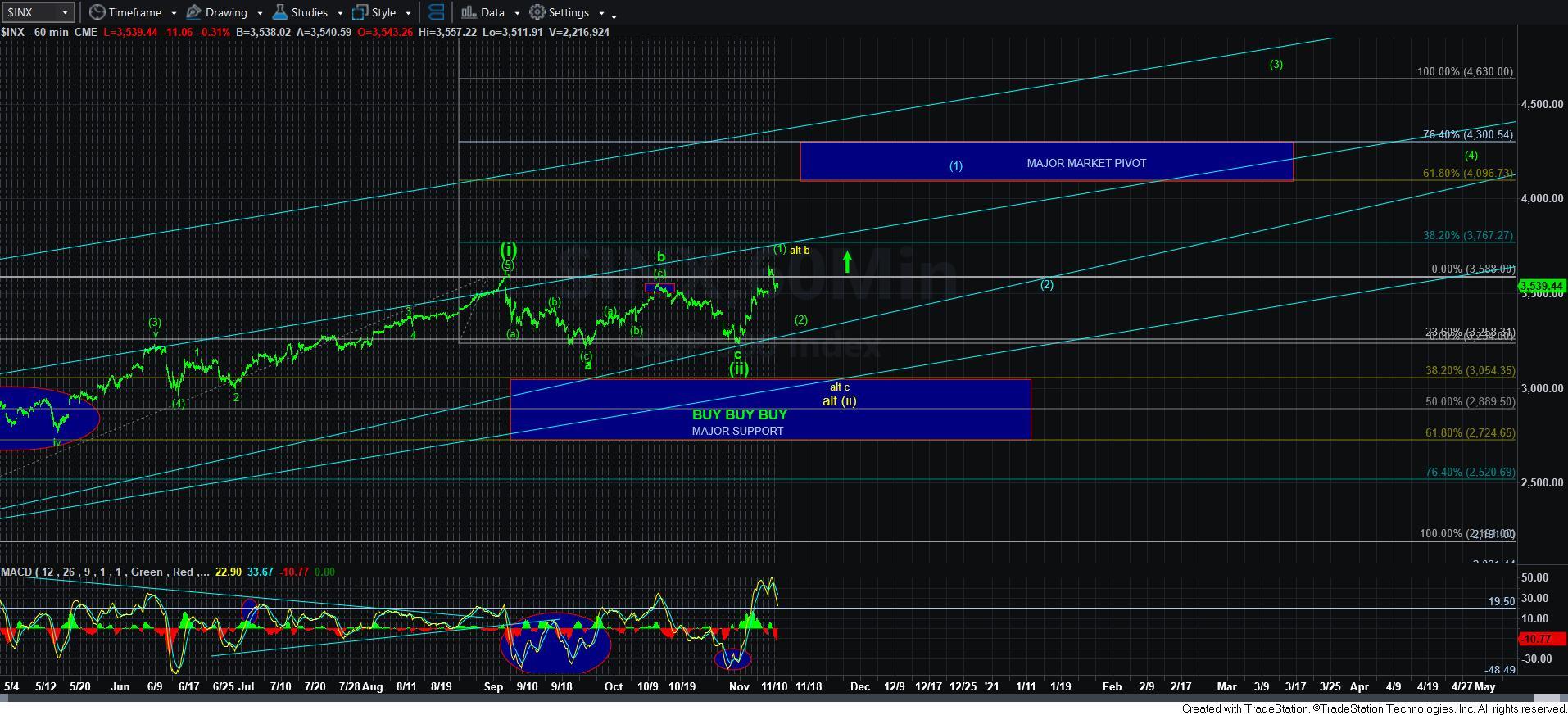Click the MACD study title label

105,572
